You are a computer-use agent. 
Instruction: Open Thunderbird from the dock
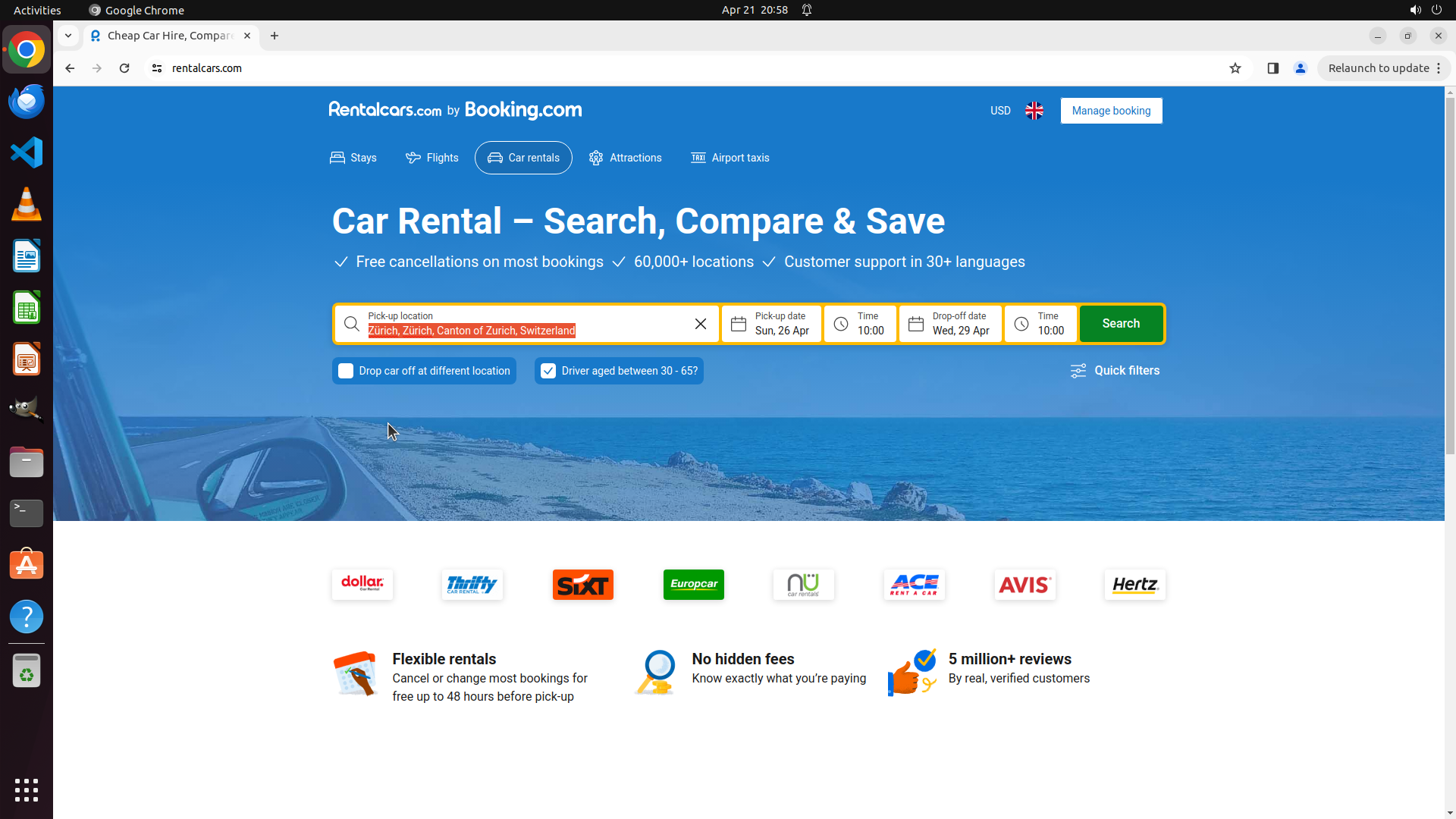(x=27, y=102)
